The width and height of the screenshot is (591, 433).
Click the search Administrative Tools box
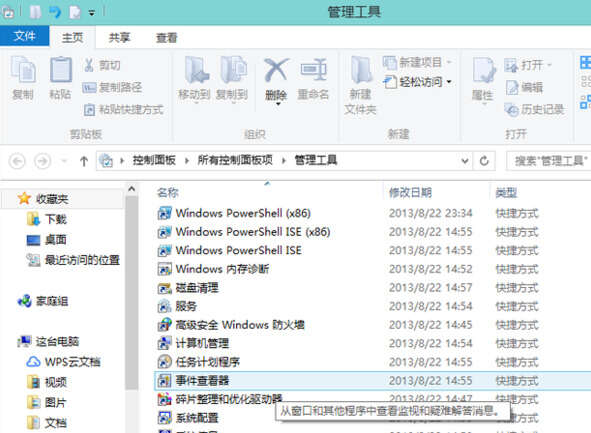tap(549, 161)
